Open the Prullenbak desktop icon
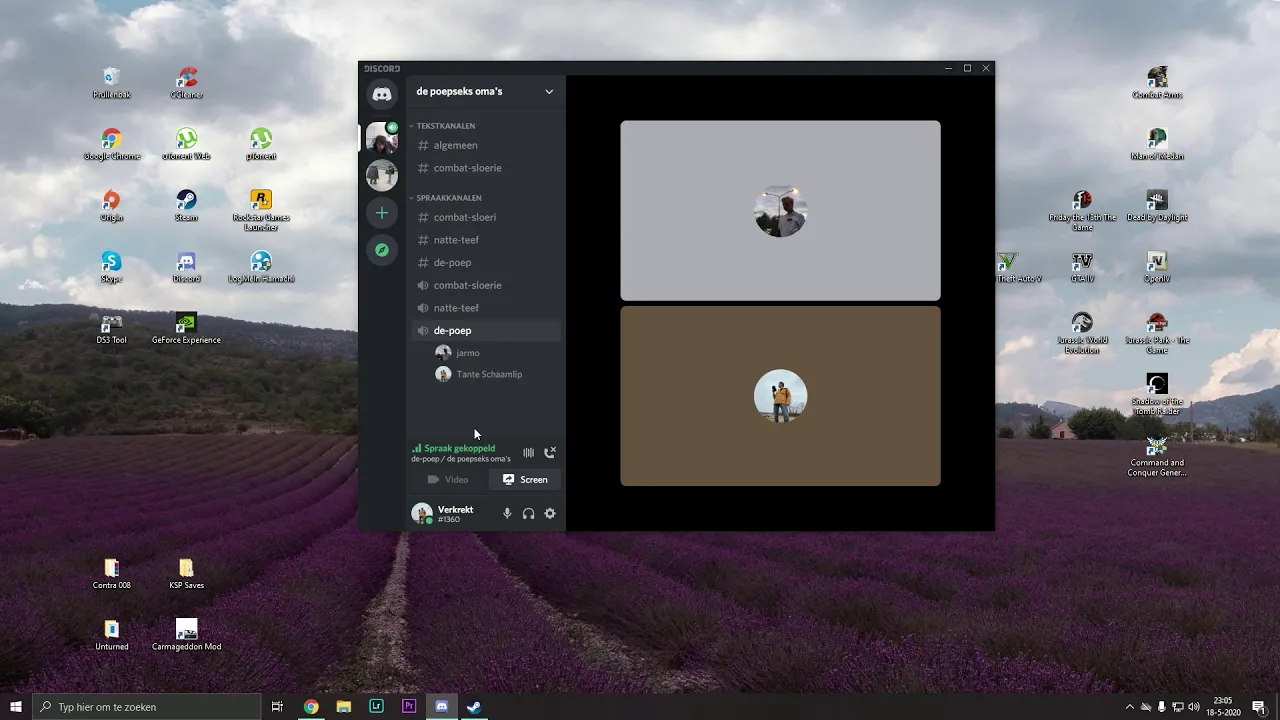 pos(111,83)
